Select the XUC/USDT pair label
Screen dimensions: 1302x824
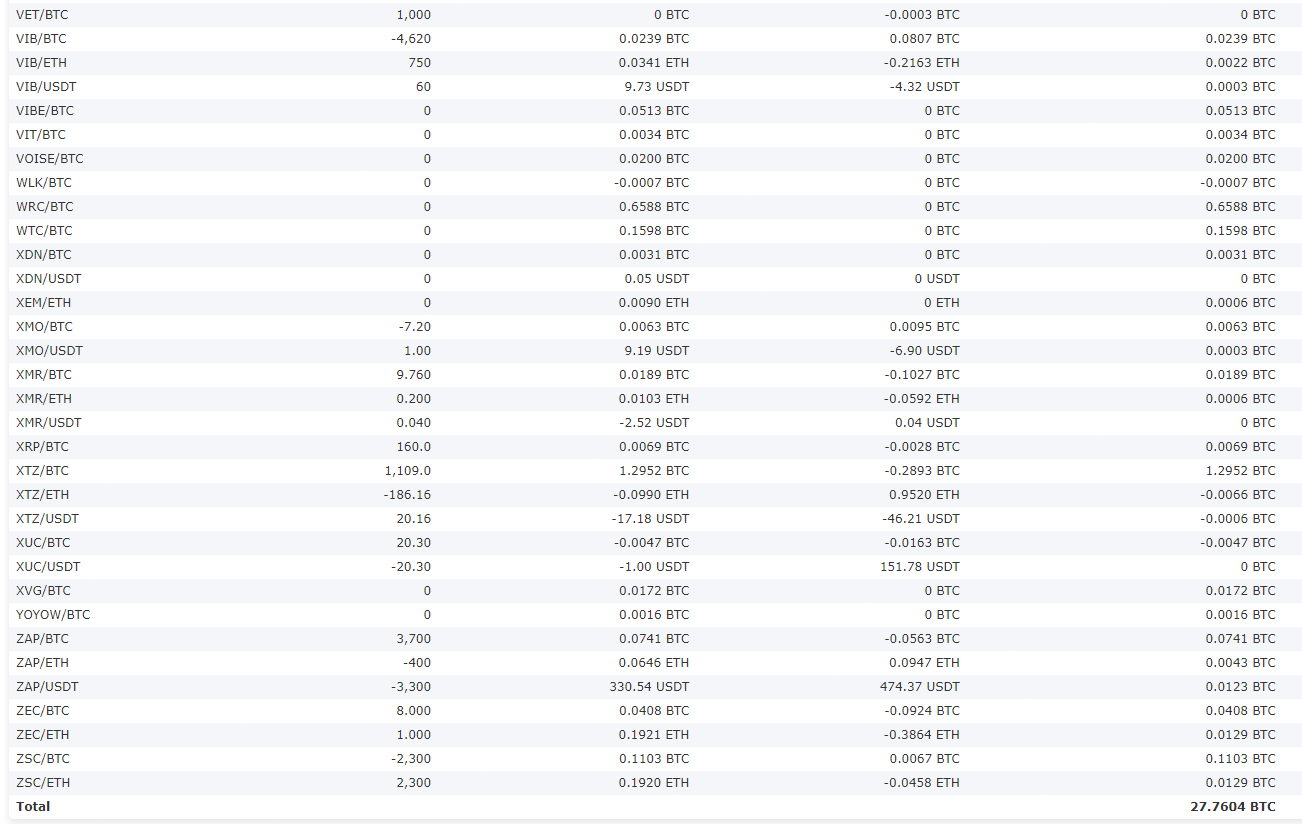tap(48, 567)
